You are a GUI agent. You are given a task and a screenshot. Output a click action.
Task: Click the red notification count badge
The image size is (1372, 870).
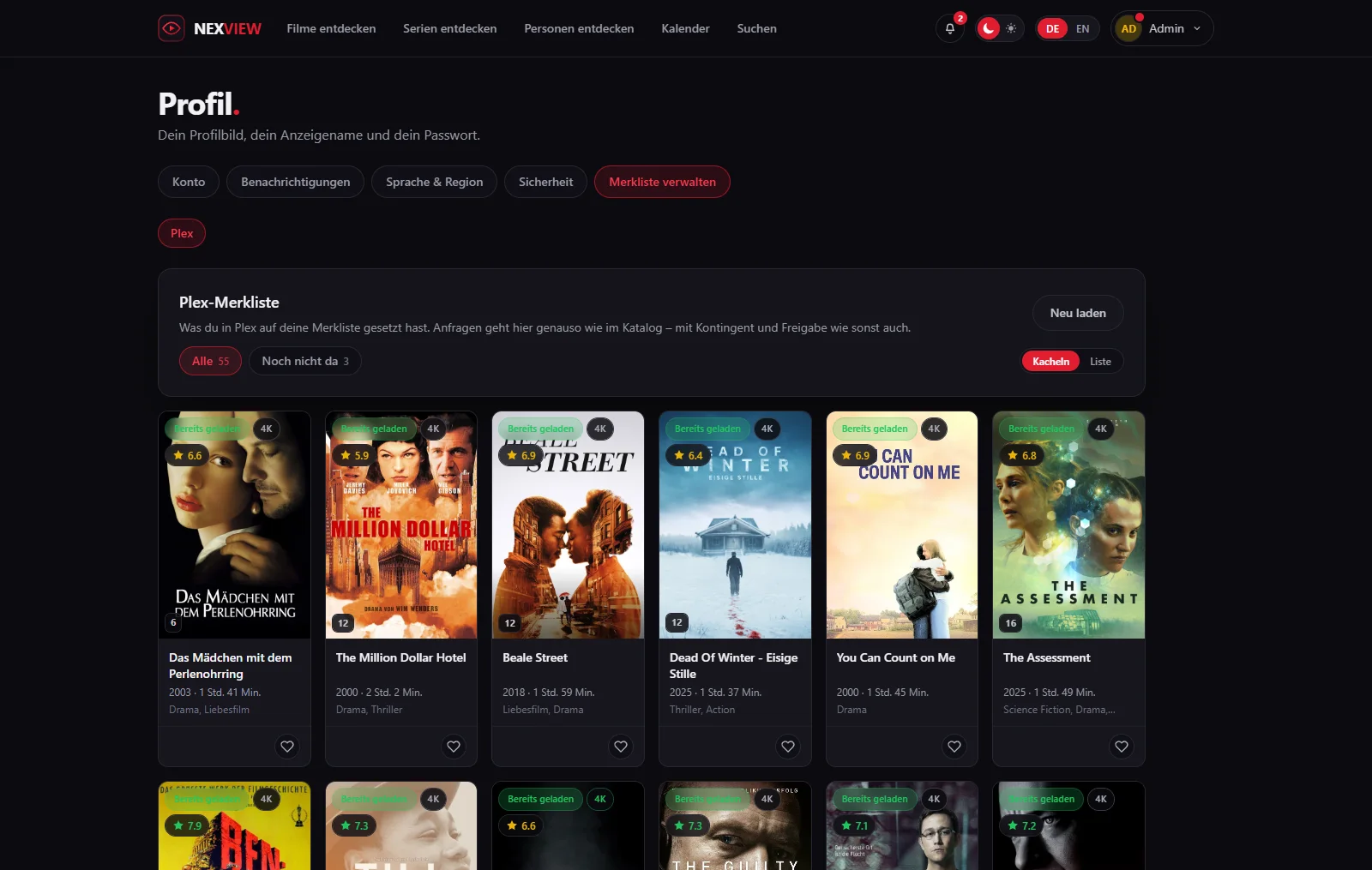tap(960, 18)
